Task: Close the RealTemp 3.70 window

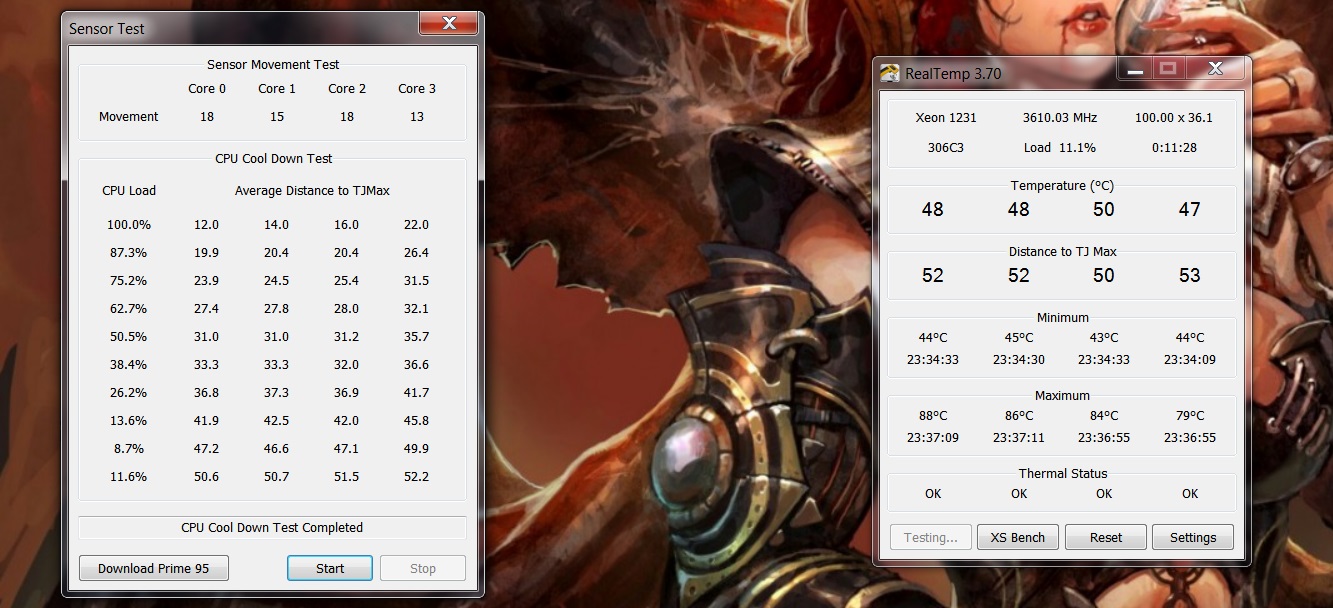Action: (x=1215, y=69)
